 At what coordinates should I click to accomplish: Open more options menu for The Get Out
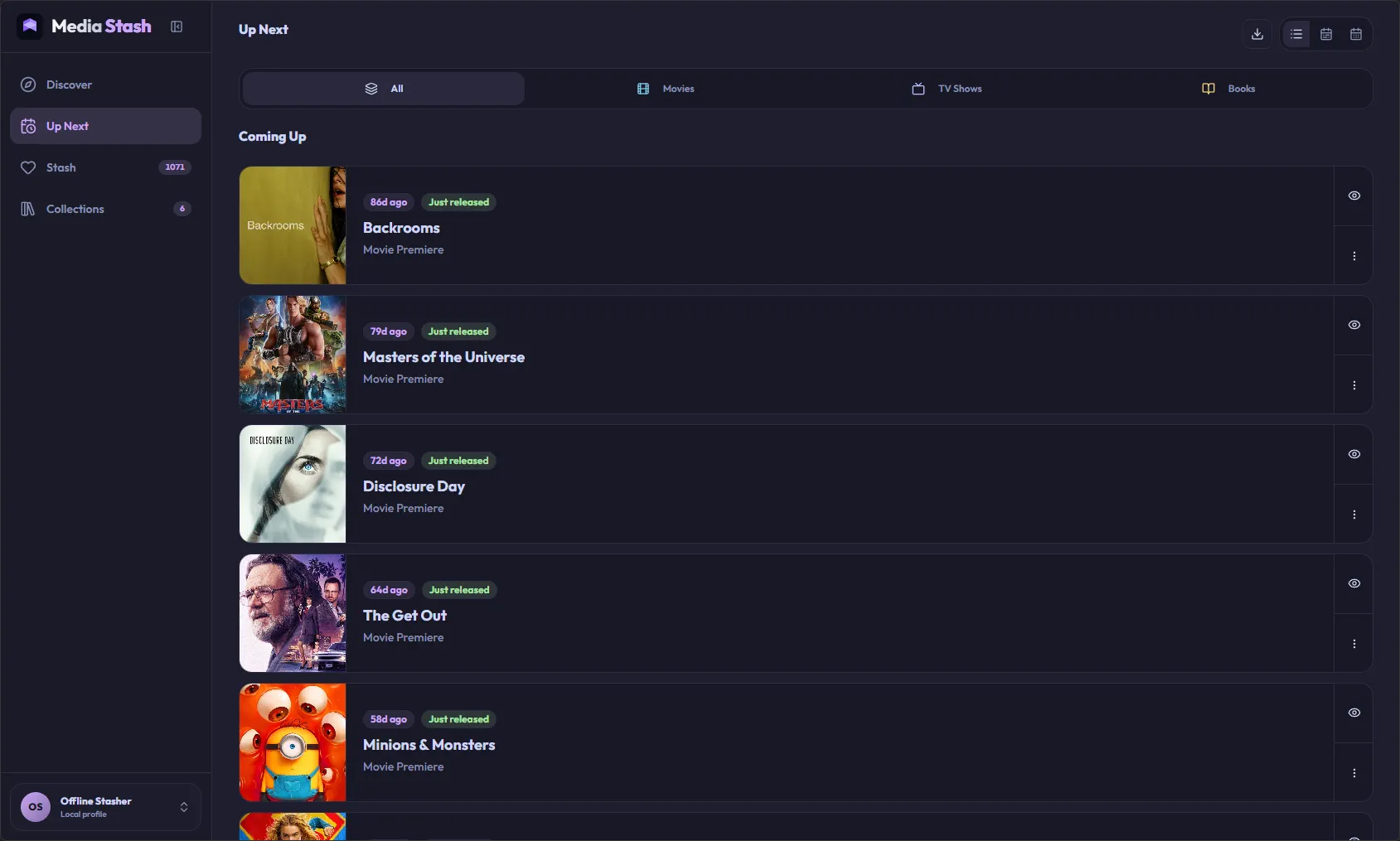point(1354,644)
